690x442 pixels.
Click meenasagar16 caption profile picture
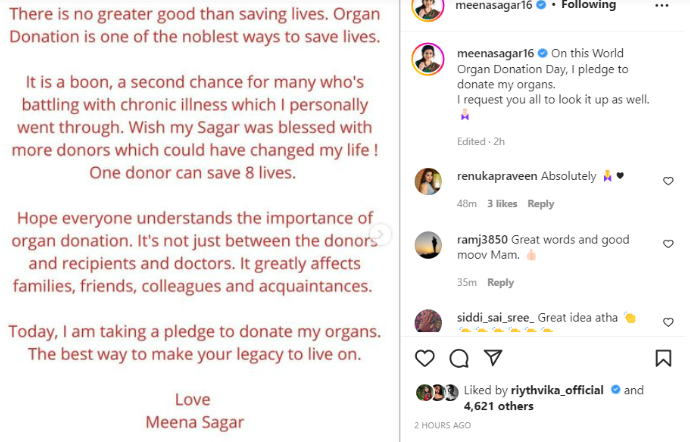click(x=428, y=58)
